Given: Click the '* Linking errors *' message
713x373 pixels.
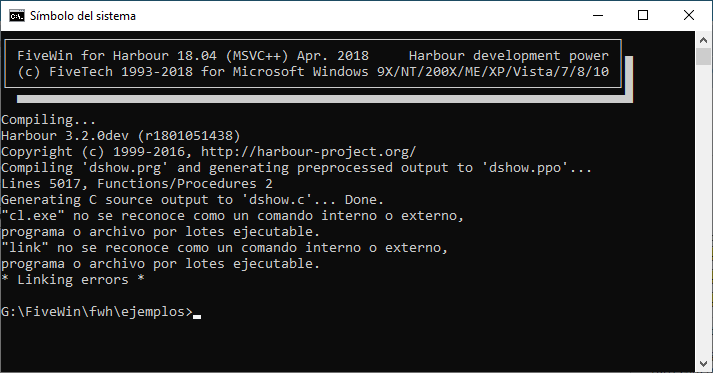Looking at the screenshot, I should (73, 279).
